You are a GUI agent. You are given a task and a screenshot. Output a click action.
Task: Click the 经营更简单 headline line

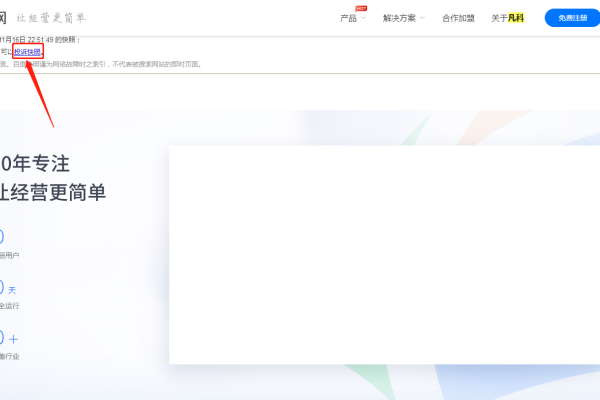57,192
